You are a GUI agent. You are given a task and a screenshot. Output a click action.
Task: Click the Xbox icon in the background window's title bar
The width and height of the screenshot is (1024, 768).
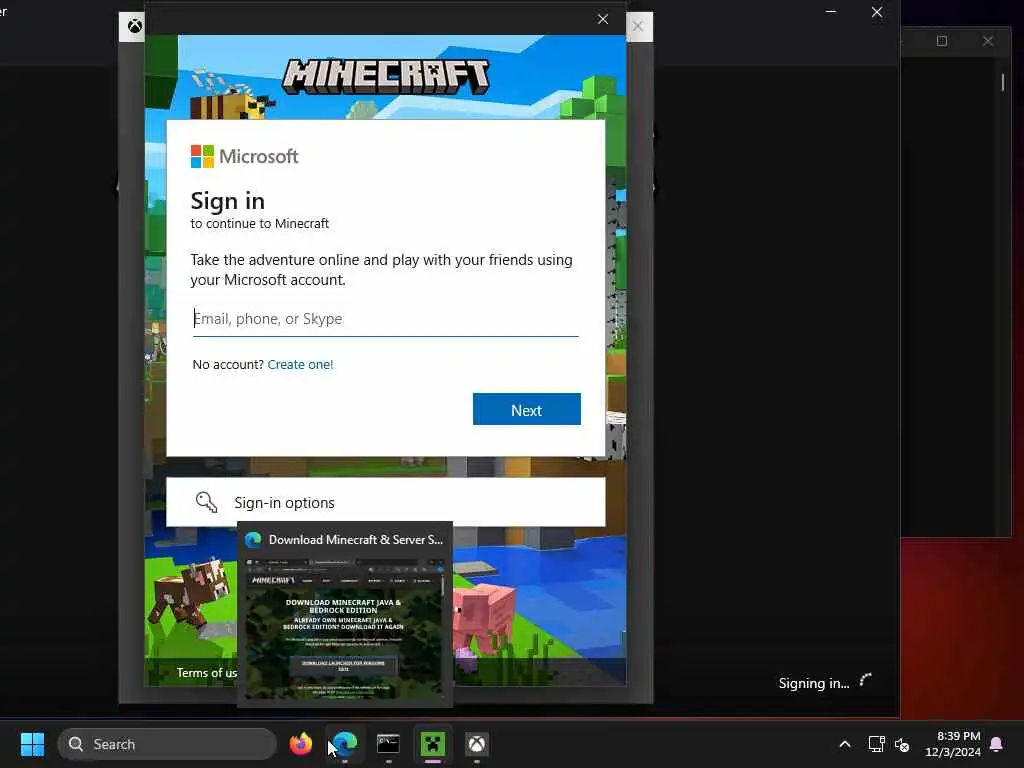click(135, 26)
